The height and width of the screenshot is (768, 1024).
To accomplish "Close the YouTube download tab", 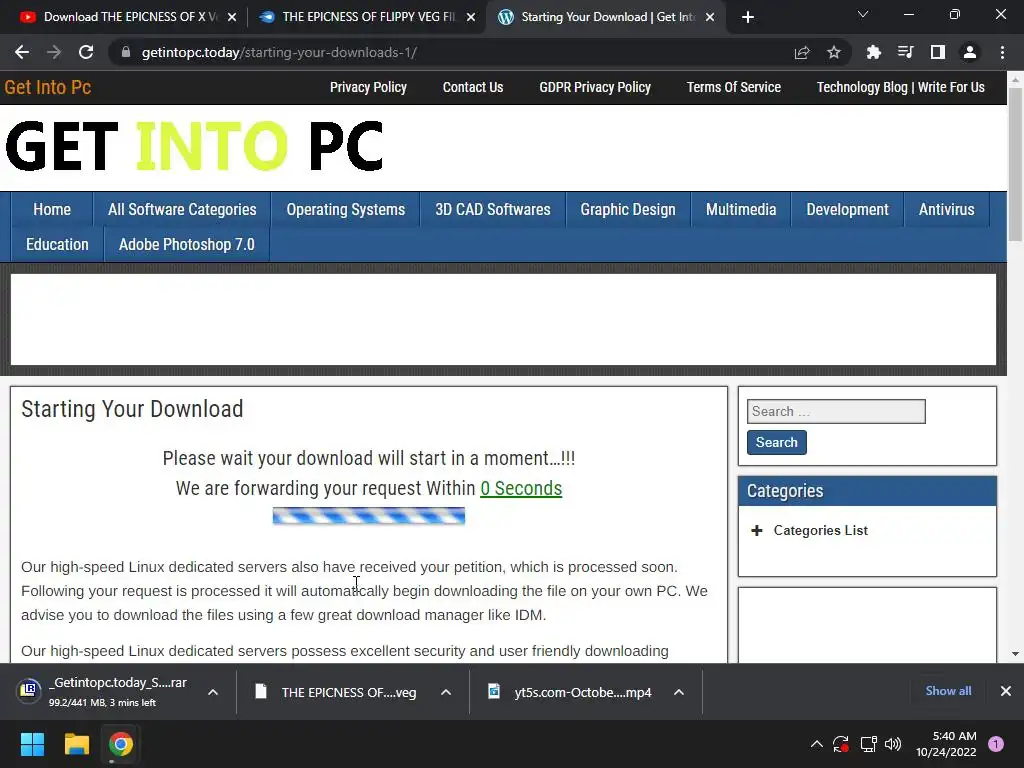I will click(232, 17).
